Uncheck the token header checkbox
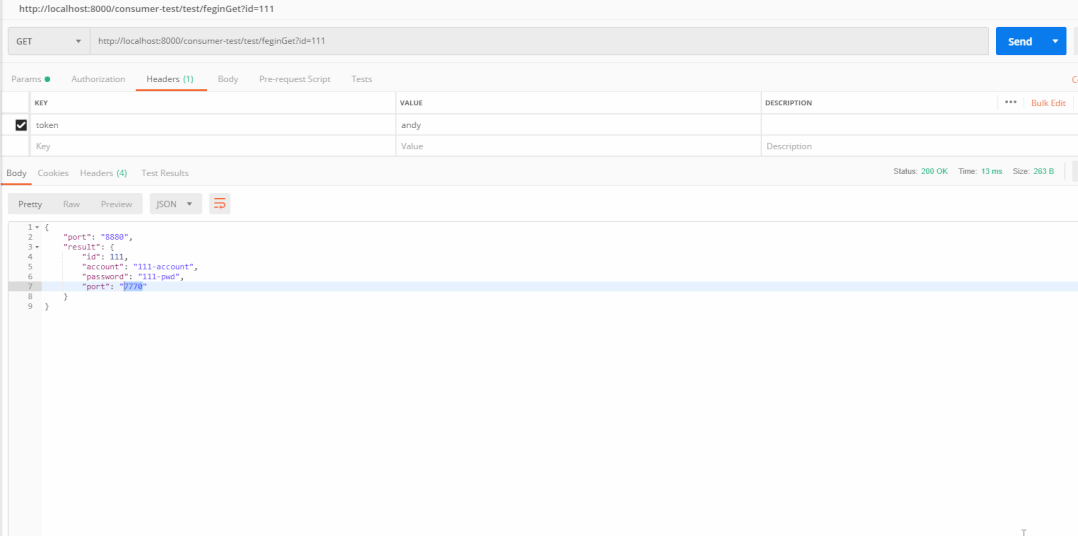Viewport: 1078px width, 536px height. pyautogui.click(x=21, y=125)
